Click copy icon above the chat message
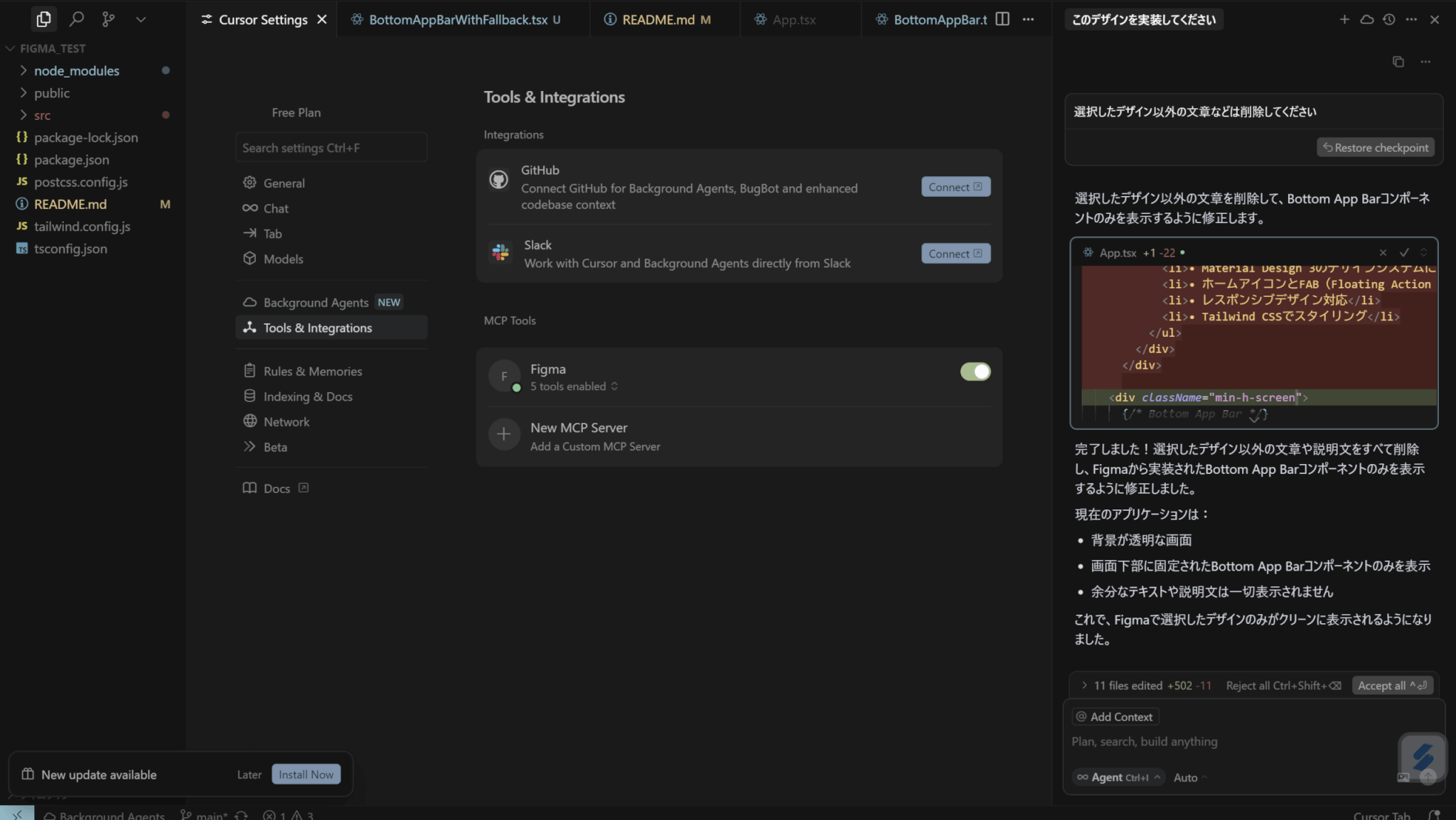This screenshot has height=820, width=1456. (1398, 62)
